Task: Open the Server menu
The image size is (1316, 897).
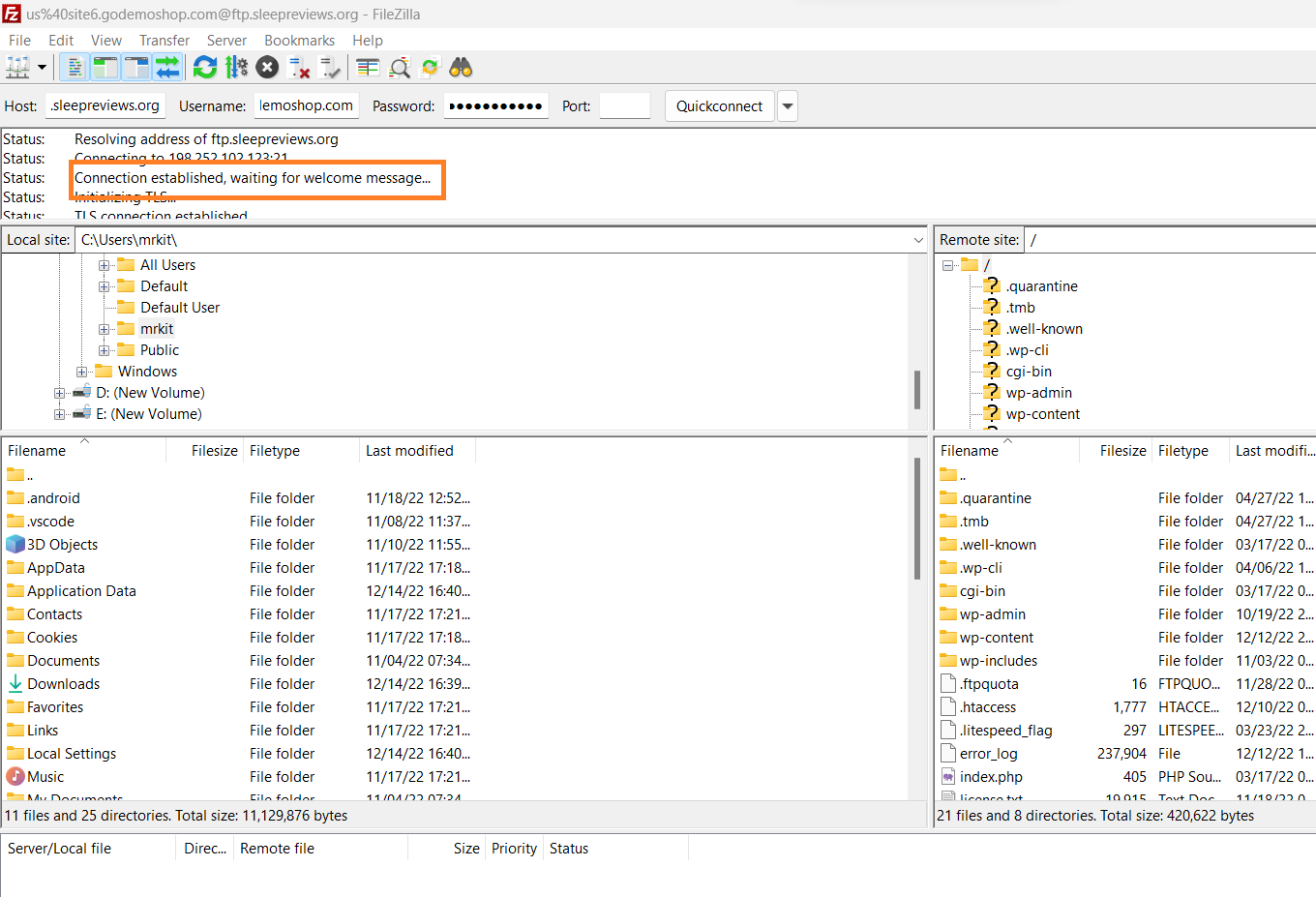Action: [x=226, y=41]
